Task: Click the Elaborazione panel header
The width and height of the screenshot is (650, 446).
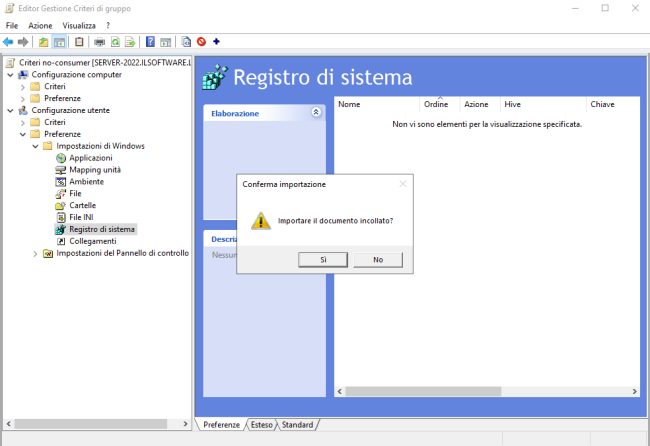Action: click(x=264, y=113)
